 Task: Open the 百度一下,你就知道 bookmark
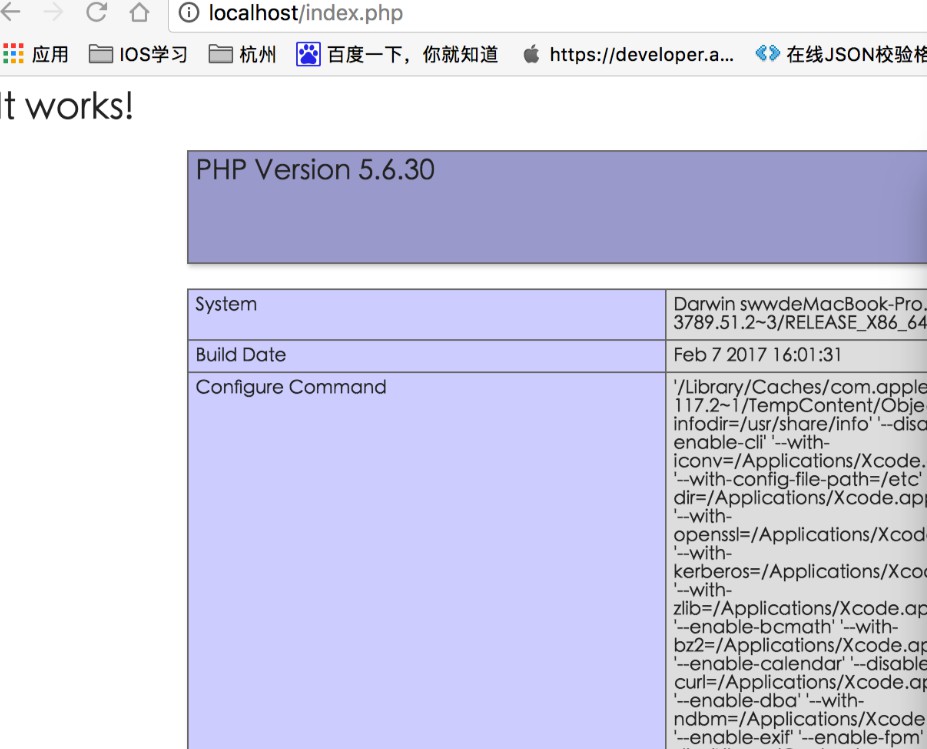click(398, 54)
